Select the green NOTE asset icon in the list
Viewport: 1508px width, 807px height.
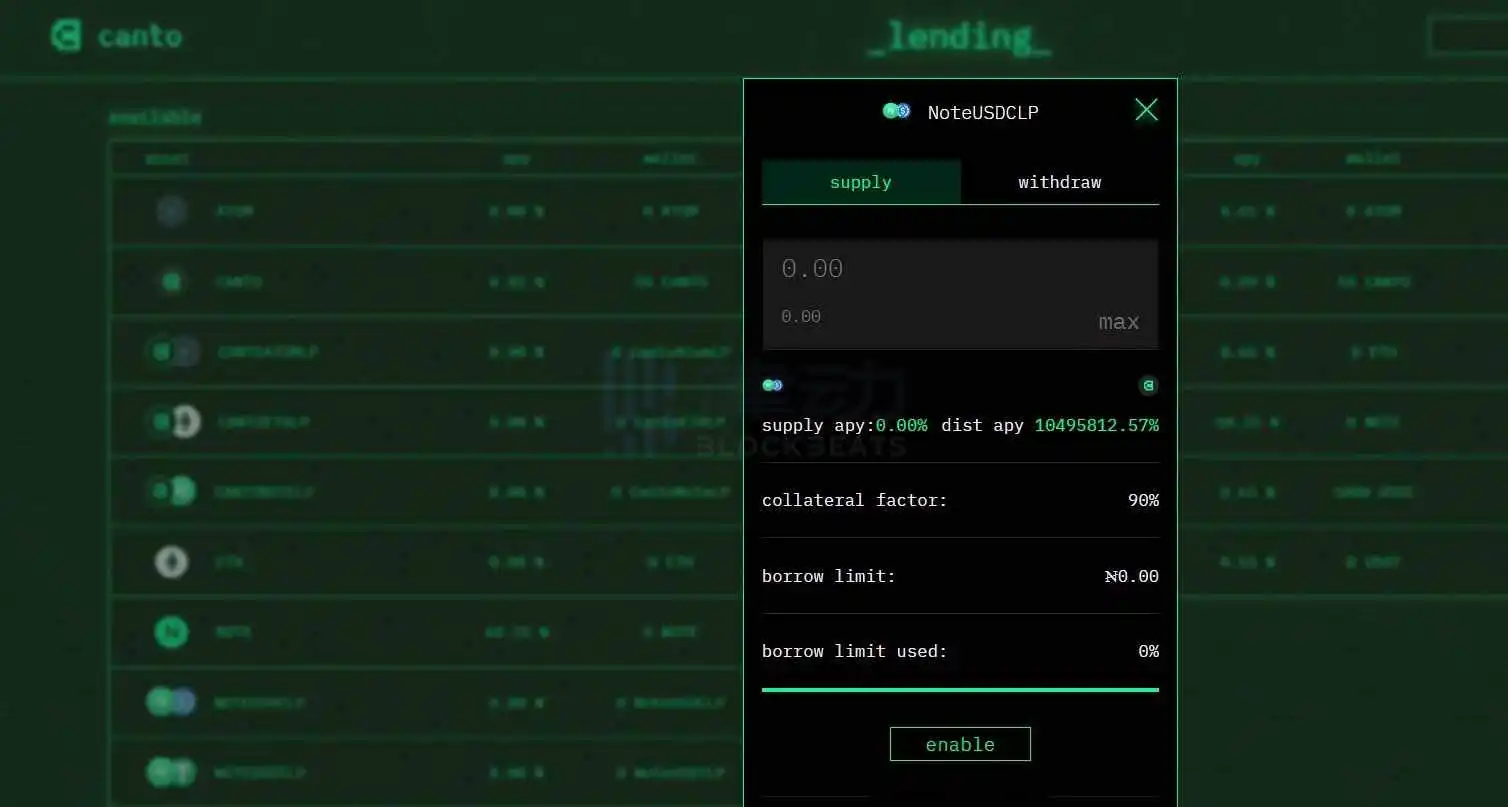coord(172,632)
